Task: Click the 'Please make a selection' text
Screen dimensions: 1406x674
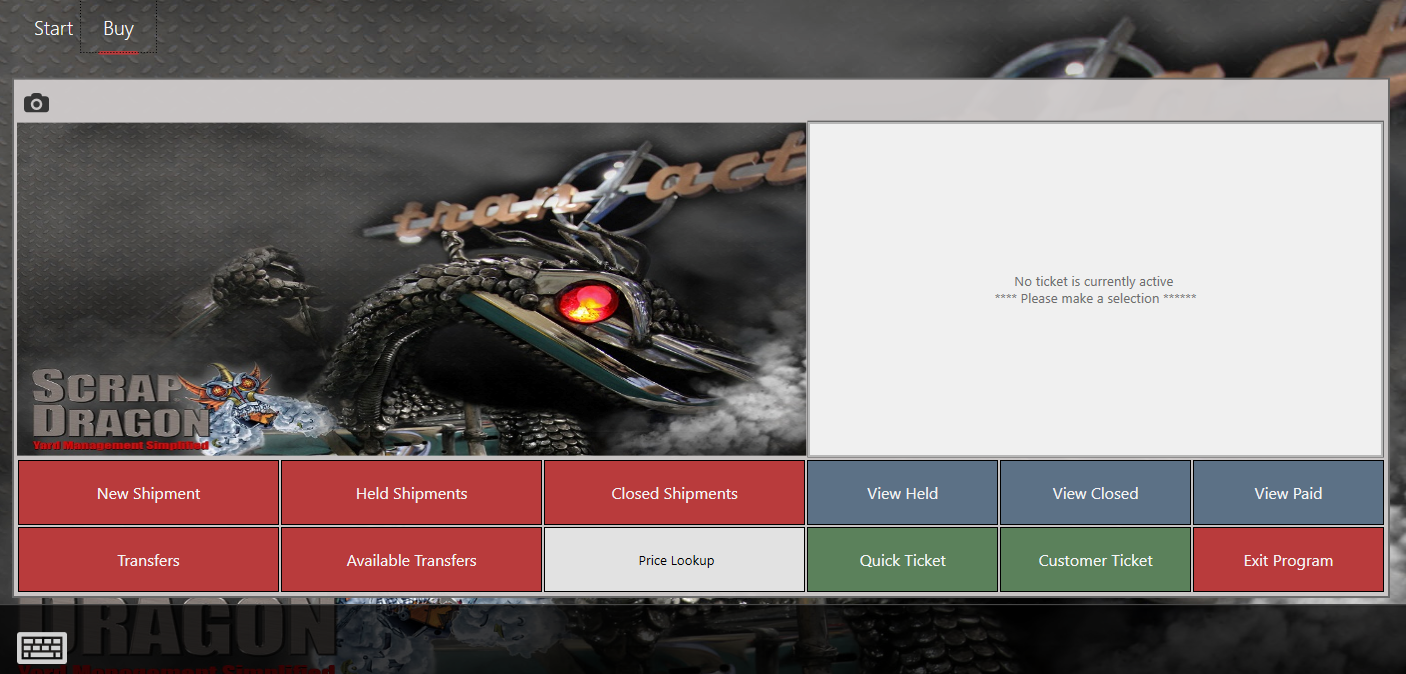Action: point(1095,299)
